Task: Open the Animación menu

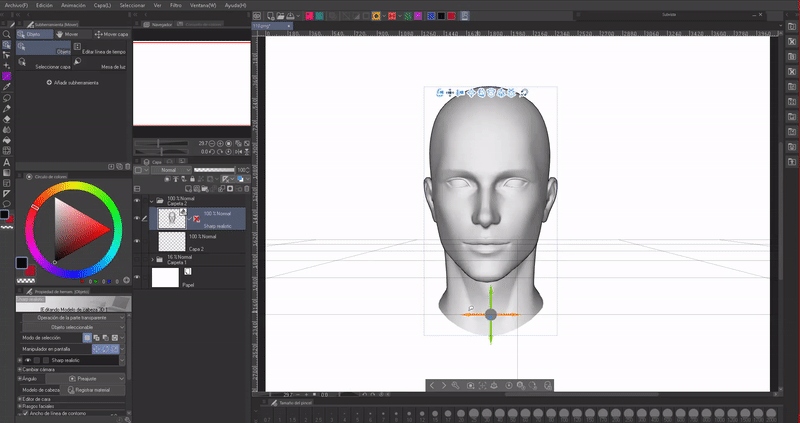Action: point(73,5)
